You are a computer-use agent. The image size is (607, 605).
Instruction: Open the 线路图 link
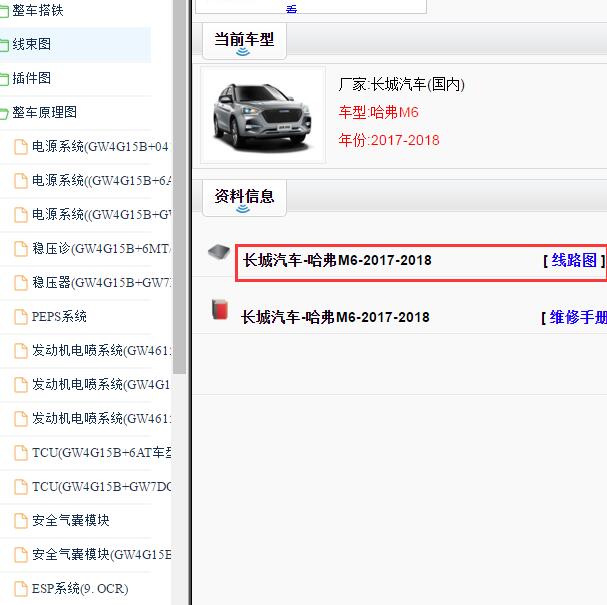tap(574, 261)
